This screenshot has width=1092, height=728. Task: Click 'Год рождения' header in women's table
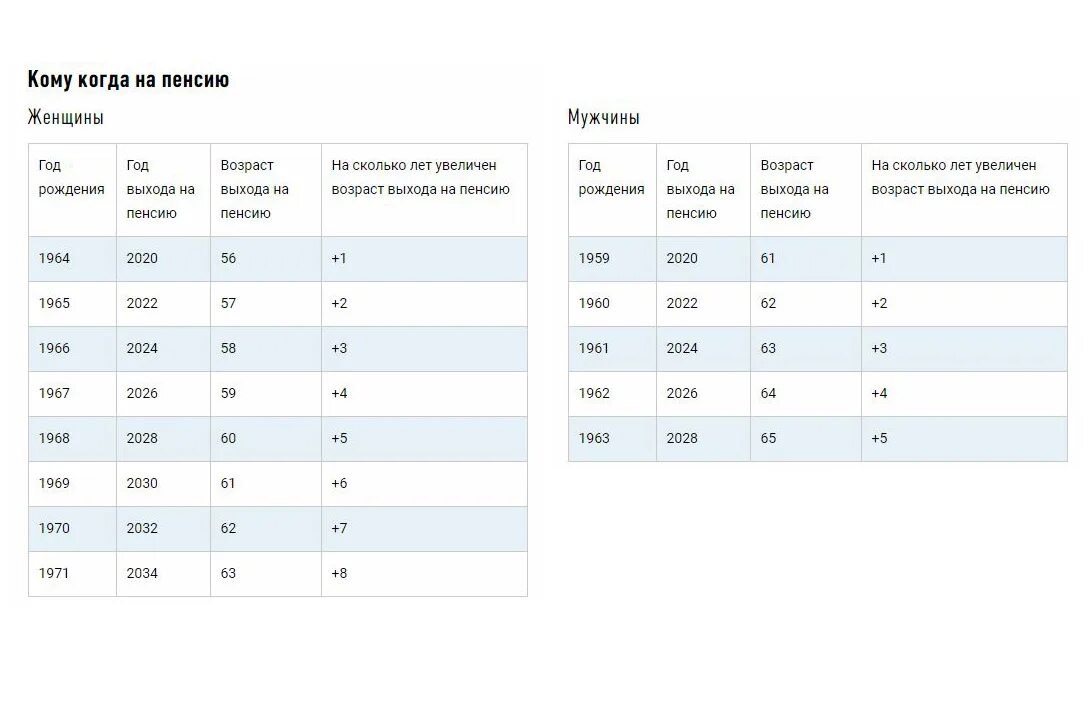coord(71,177)
